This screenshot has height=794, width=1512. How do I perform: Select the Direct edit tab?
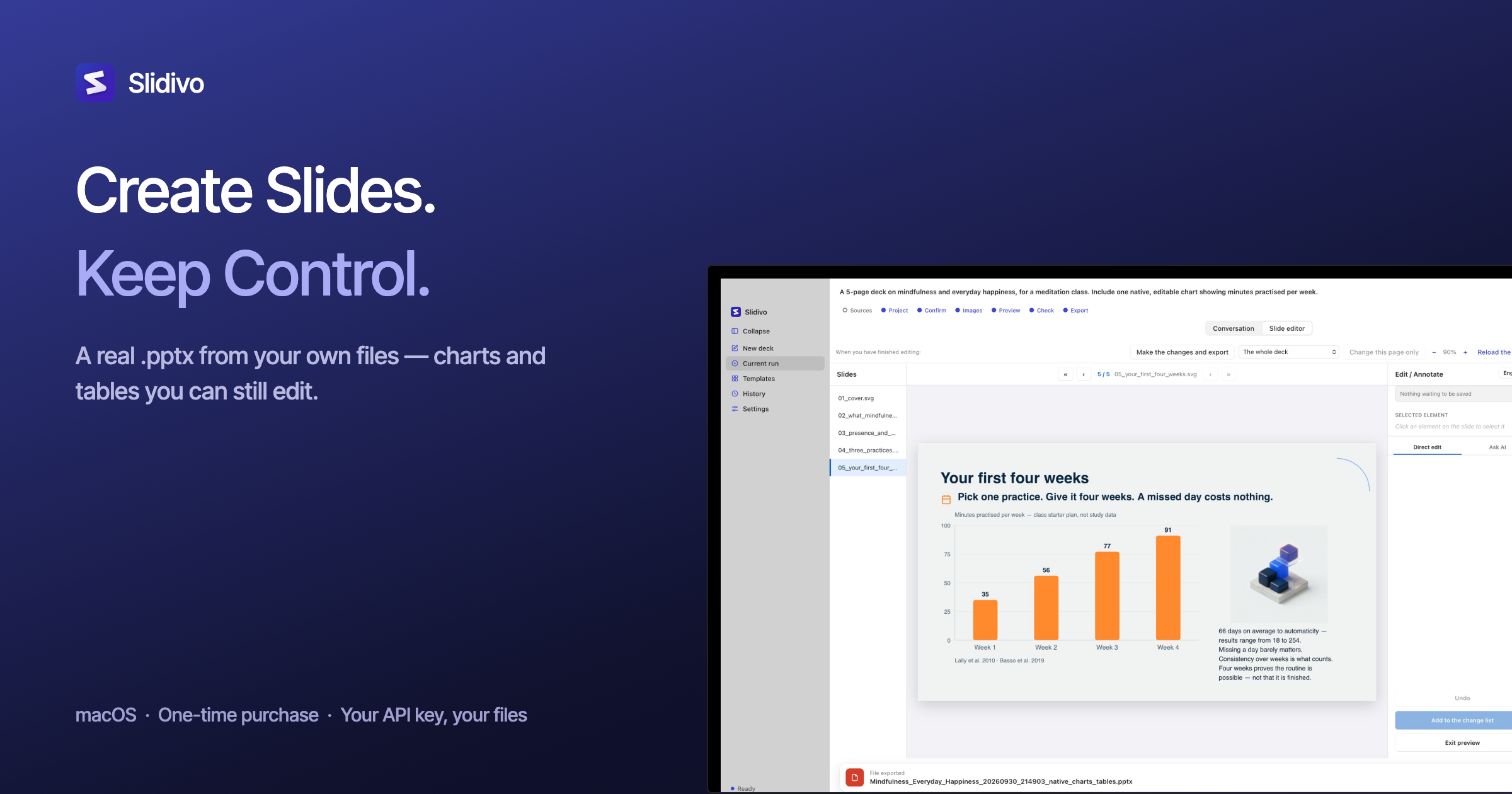1427,447
